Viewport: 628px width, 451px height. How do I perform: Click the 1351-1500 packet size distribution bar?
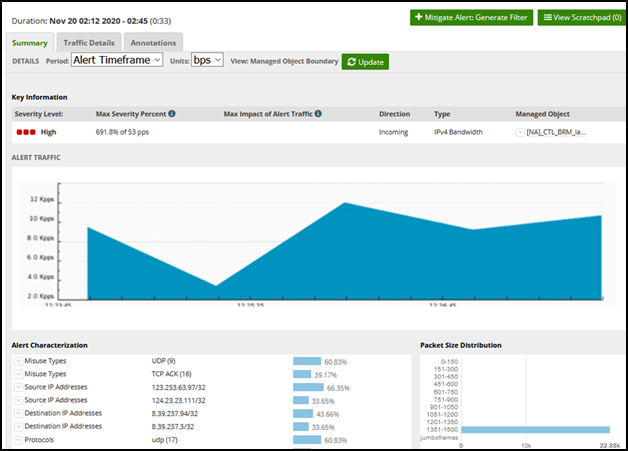[x=535, y=430]
